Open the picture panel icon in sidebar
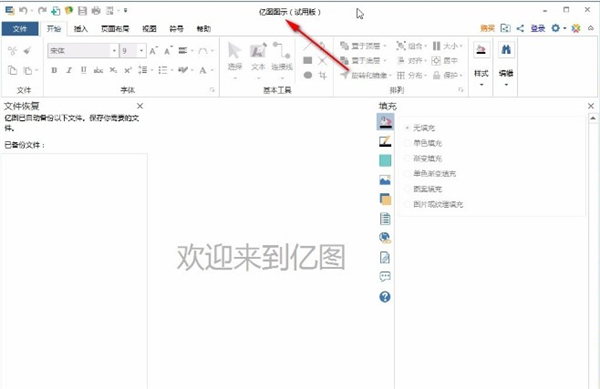Viewport: 600px width, 389px height. click(x=385, y=180)
